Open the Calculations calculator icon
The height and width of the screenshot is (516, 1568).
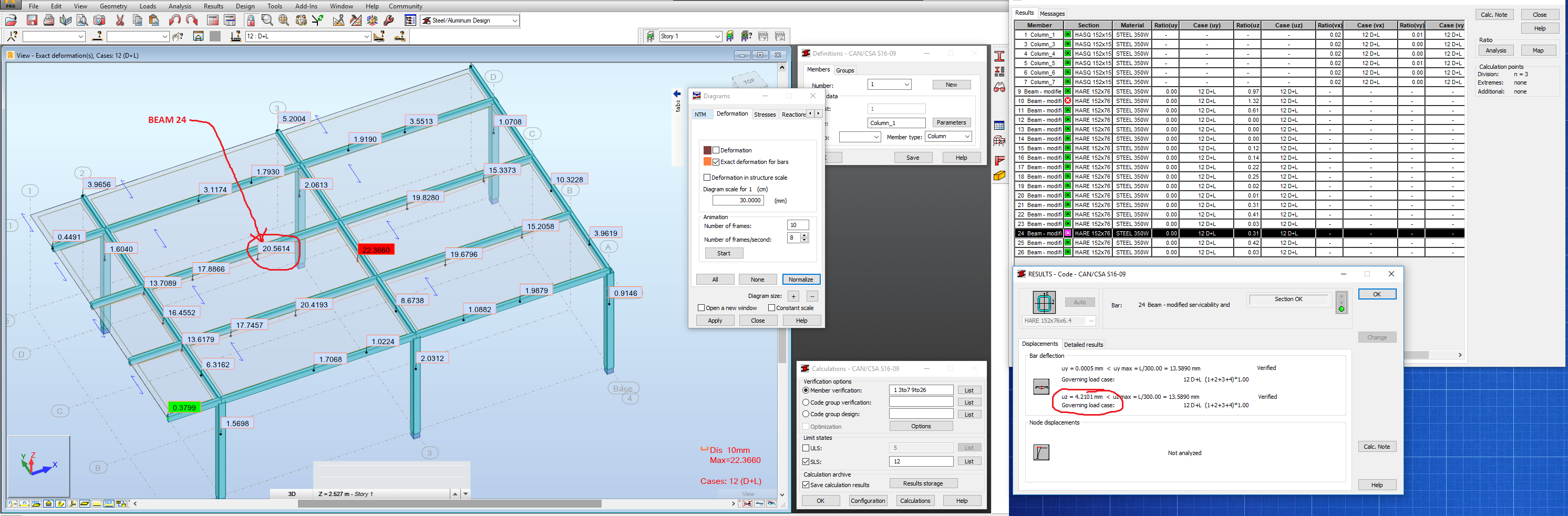[213, 19]
